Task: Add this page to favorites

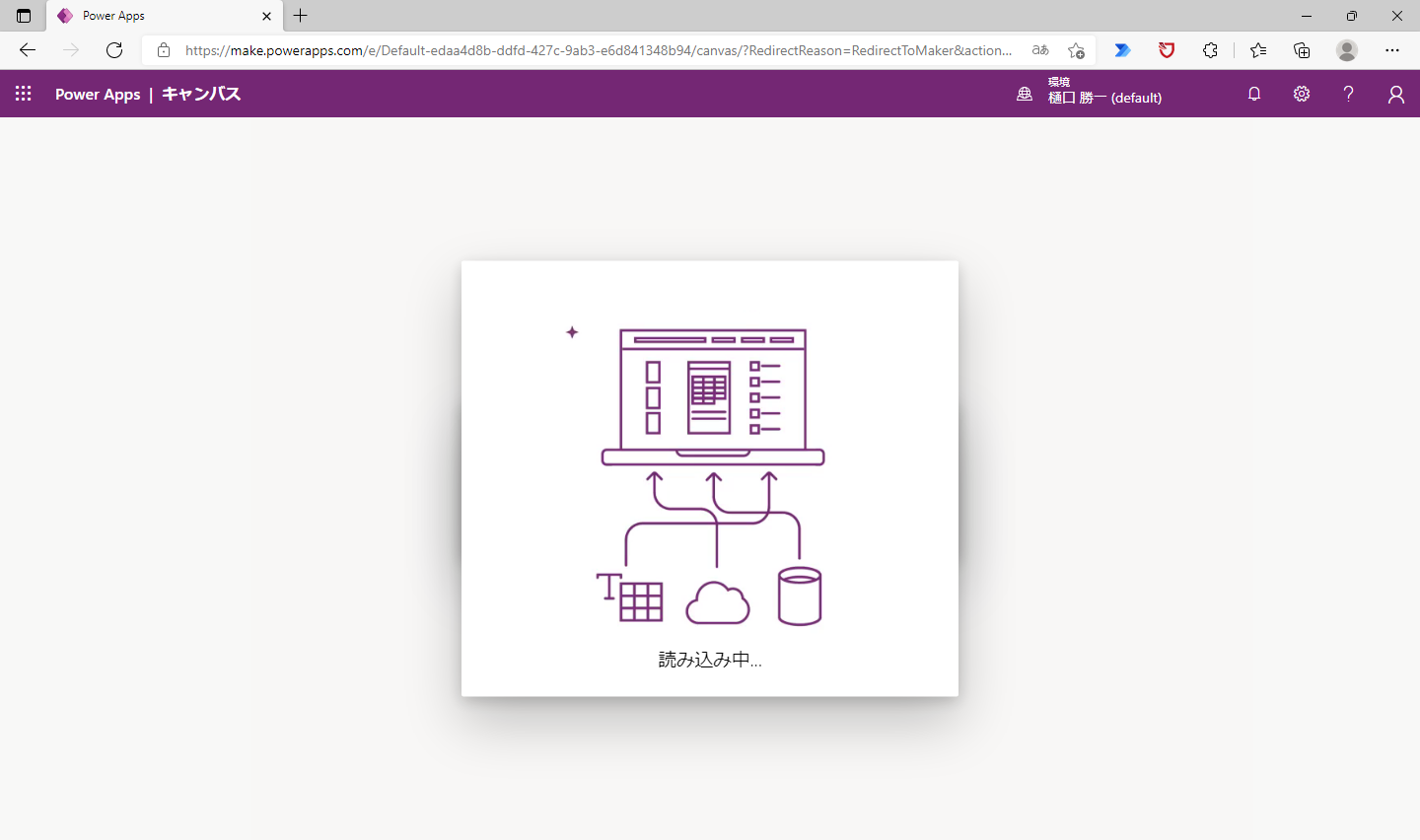Action: pyautogui.click(x=1076, y=50)
